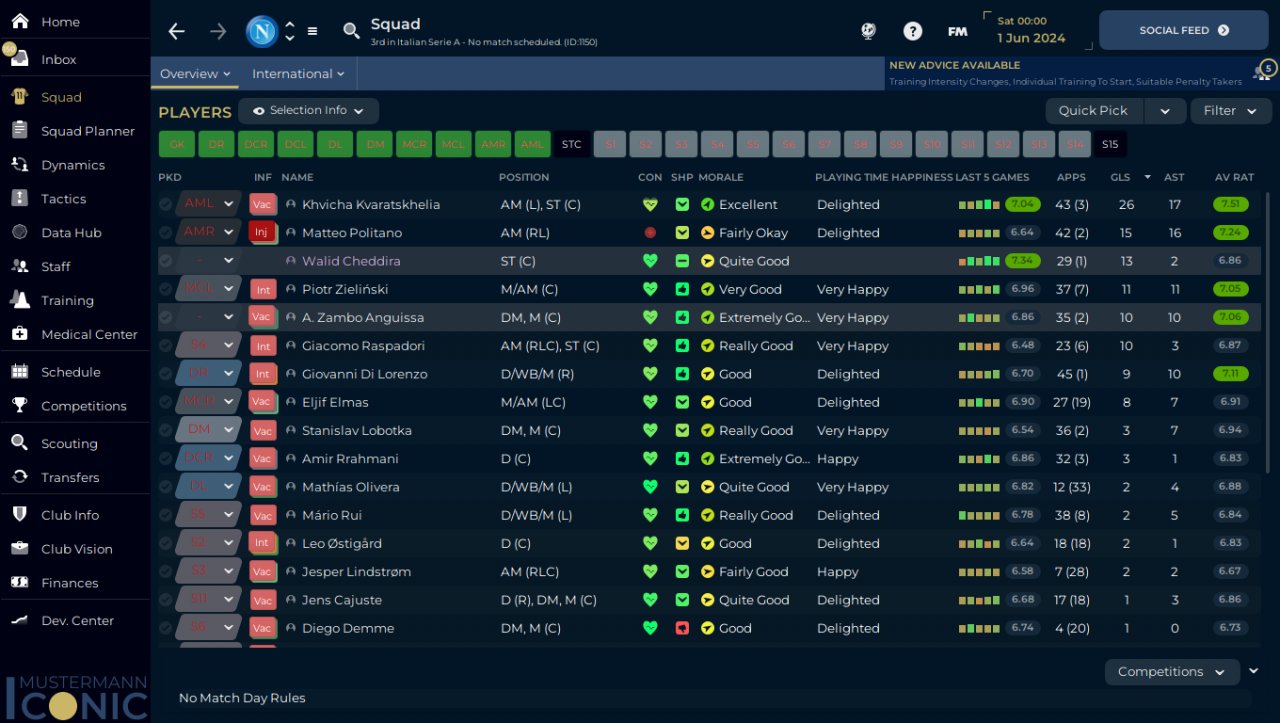The width and height of the screenshot is (1280, 723).
Task: Toggle pick checkbox for Khvicha Kvaratskhelia
Action: click(x=166, y=205)
